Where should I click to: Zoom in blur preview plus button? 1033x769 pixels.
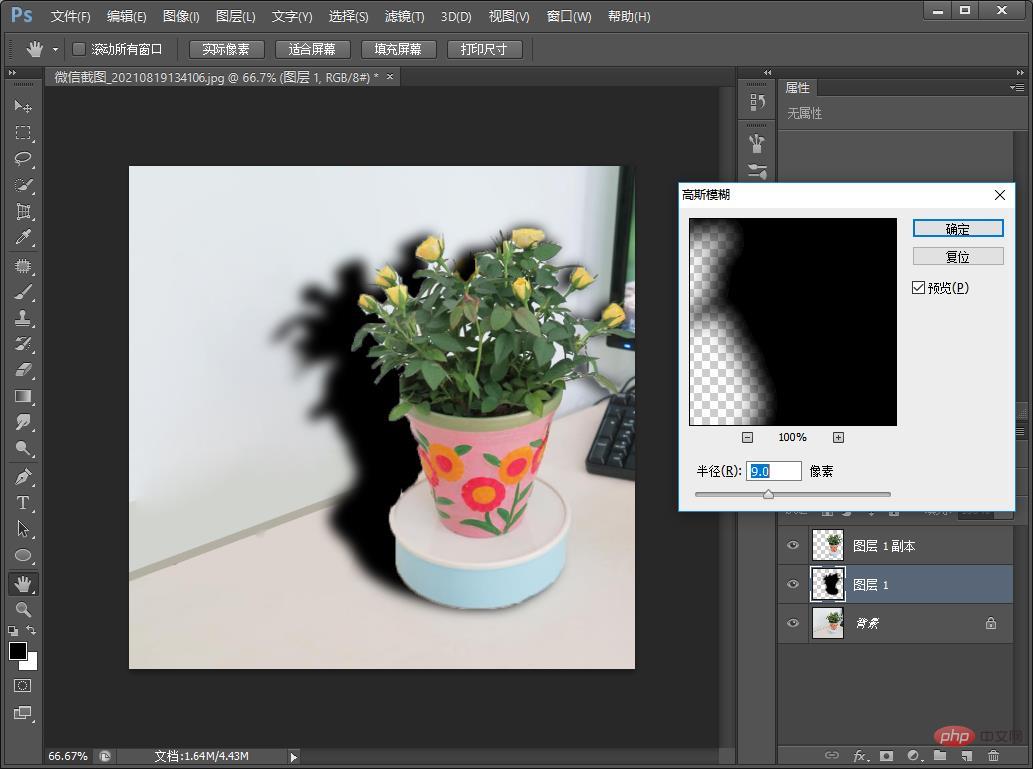coord(838,437)
